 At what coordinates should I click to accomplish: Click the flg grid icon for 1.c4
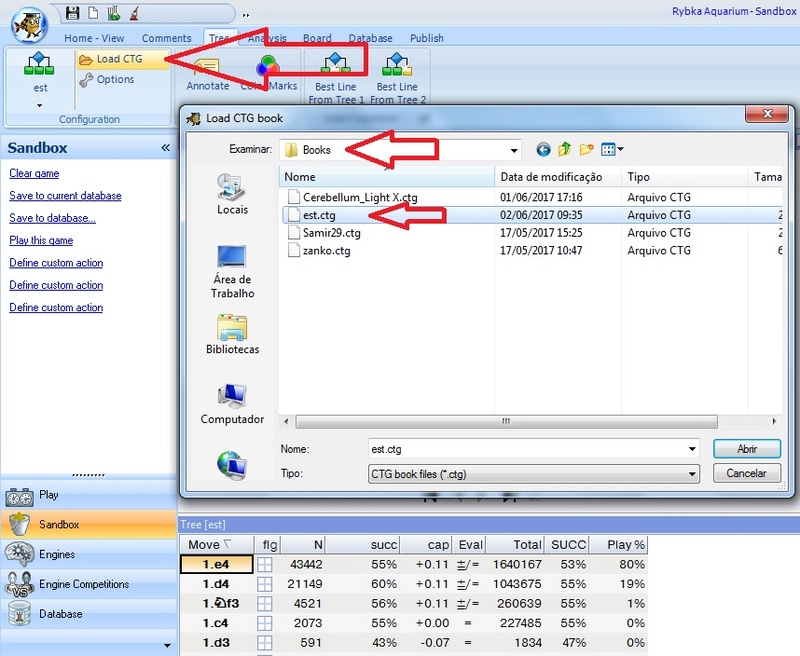click(x=264, y=623)
